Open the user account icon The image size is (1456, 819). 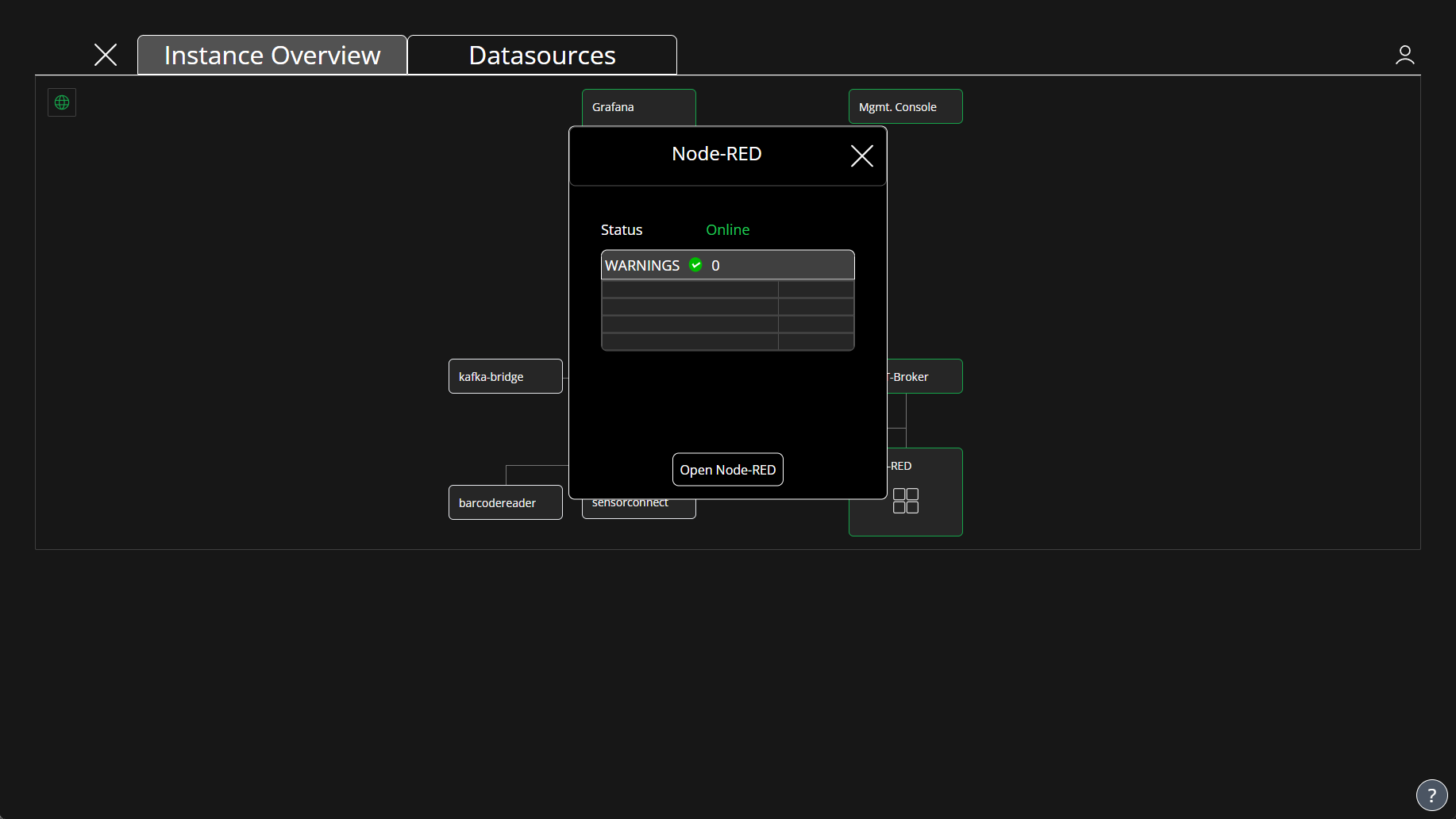1404,55
